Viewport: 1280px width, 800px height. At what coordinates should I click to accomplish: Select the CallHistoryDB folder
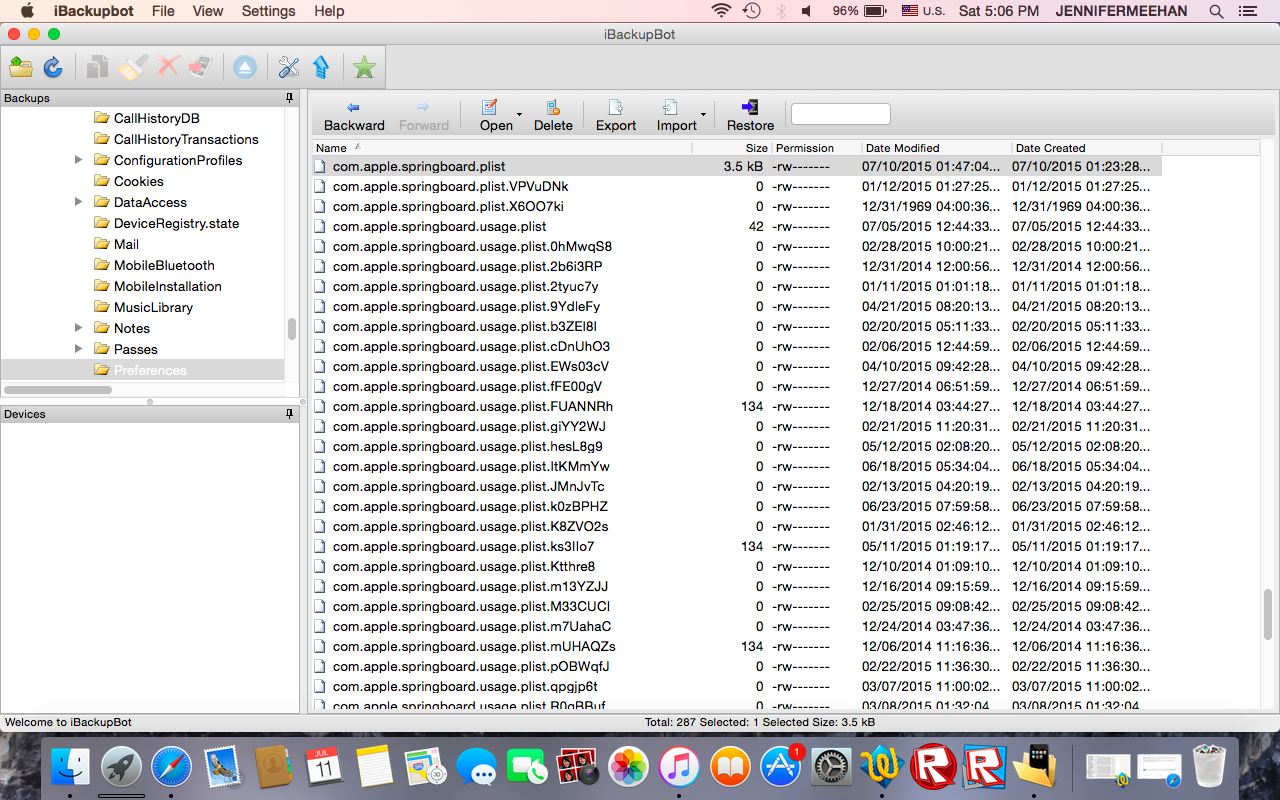pyautogui.click(x=157, y=118)
